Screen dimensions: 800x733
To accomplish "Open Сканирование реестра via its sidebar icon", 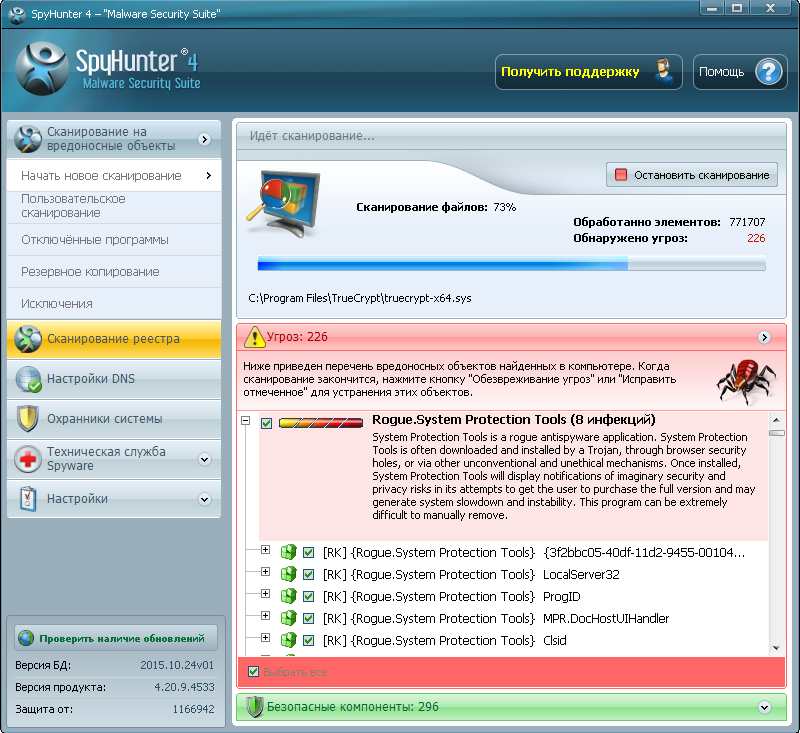I will pos(28,339).
